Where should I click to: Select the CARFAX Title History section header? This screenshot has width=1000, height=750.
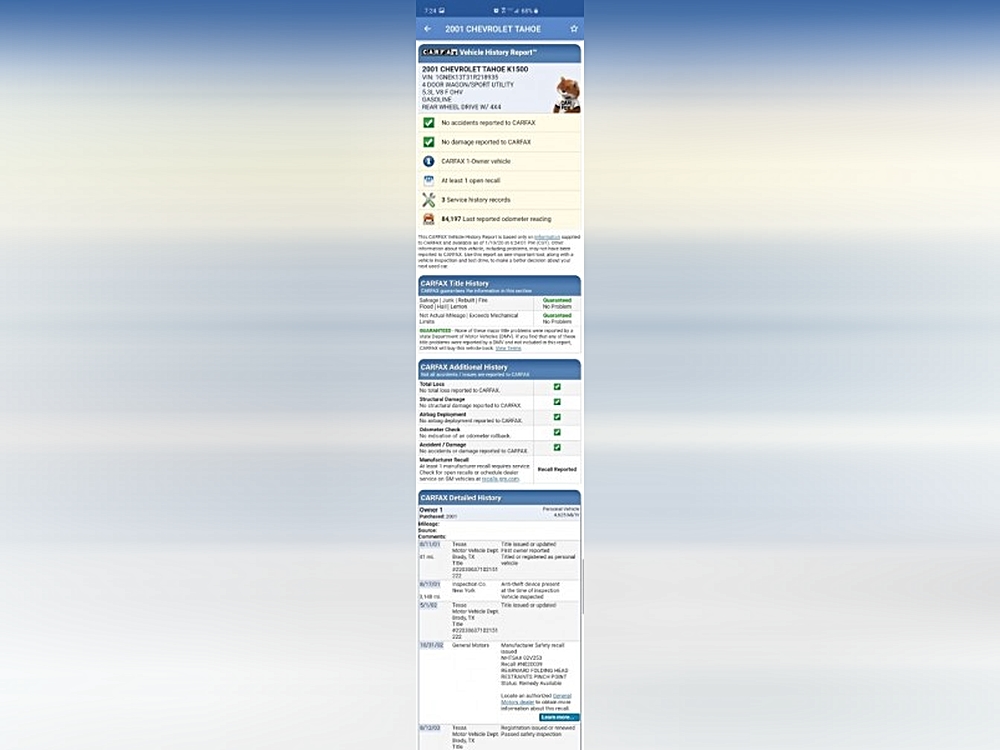point(499,286)
